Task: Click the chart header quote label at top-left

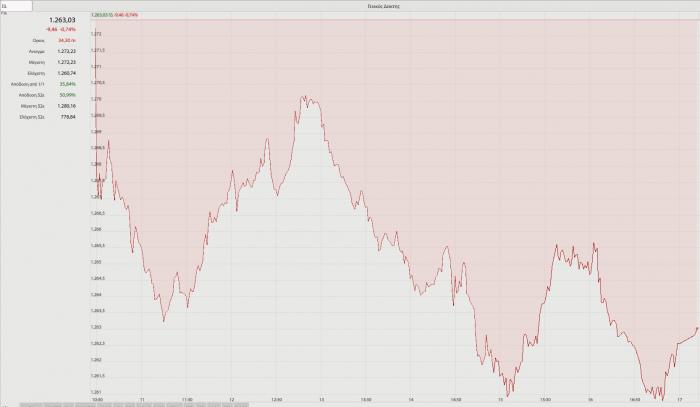Action: point(114,16)
